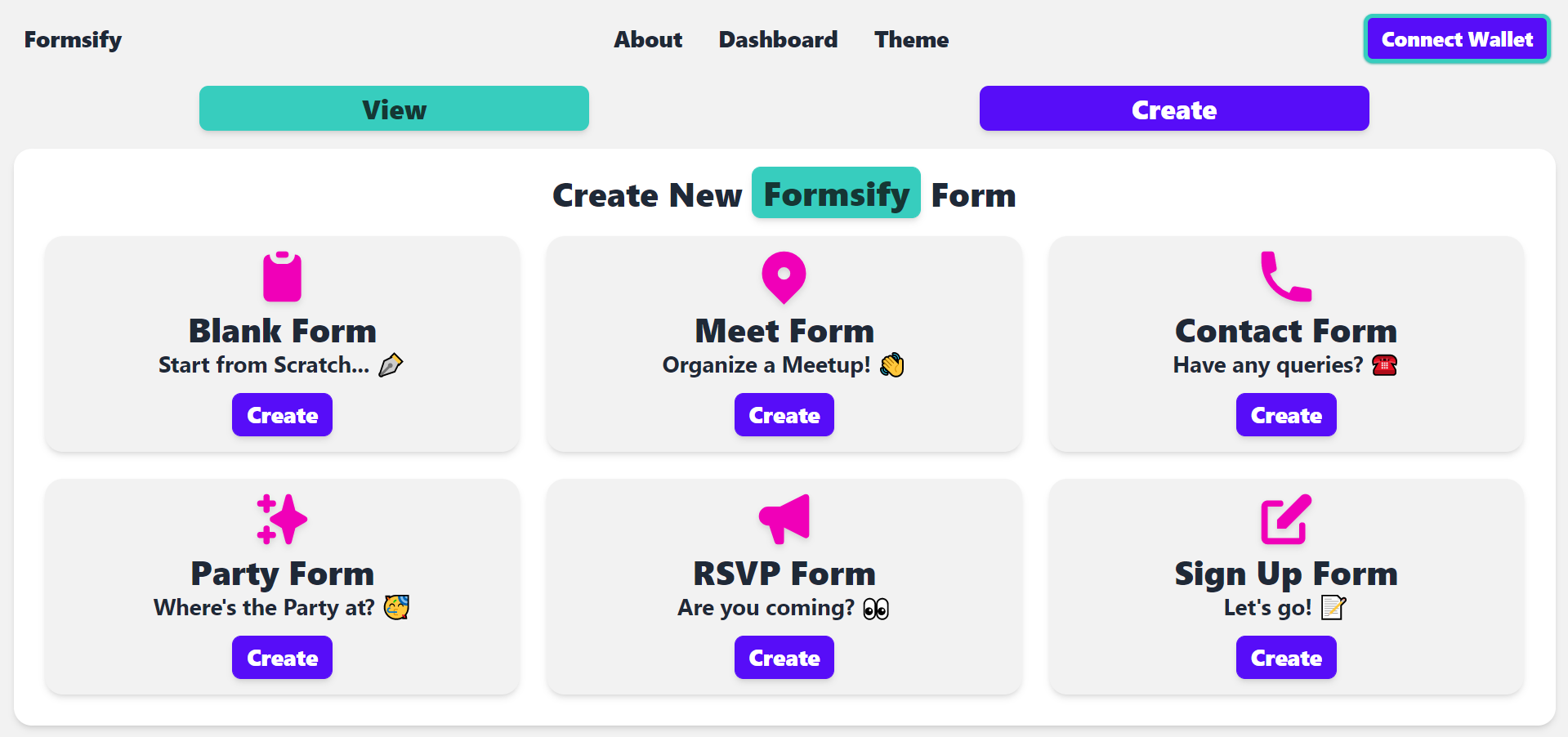The height and width of the screenshot is (737, 1568).
Task: Create a Blank Form
Action: (x=282, y=415)
